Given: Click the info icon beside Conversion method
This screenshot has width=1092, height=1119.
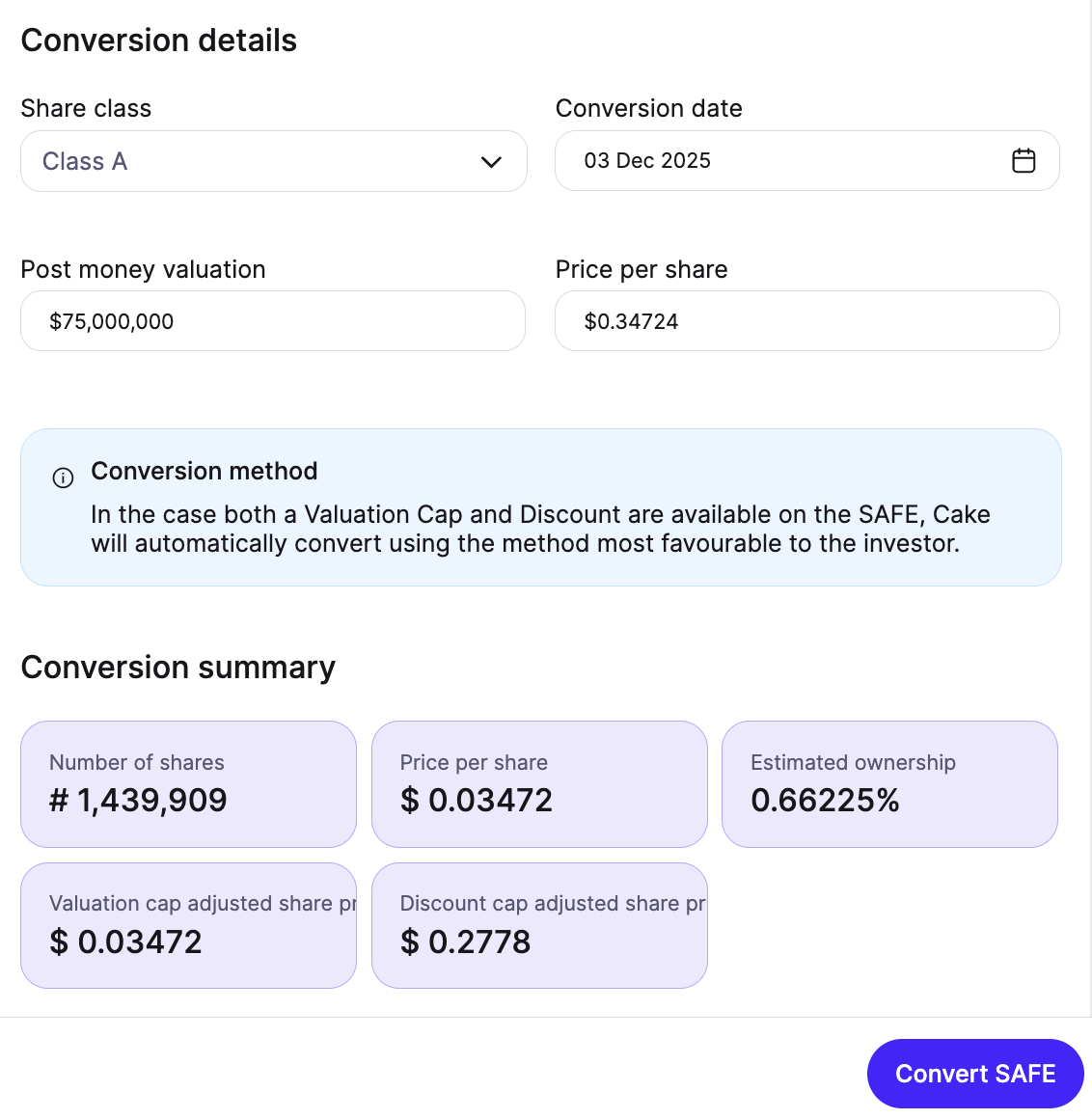Looking at the screenshot, I should point(63,478).
